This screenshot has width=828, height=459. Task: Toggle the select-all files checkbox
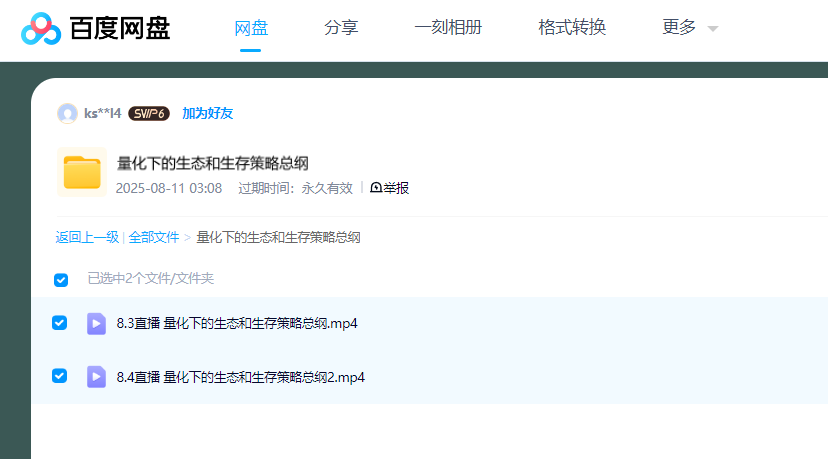click(x=61, y=280)
